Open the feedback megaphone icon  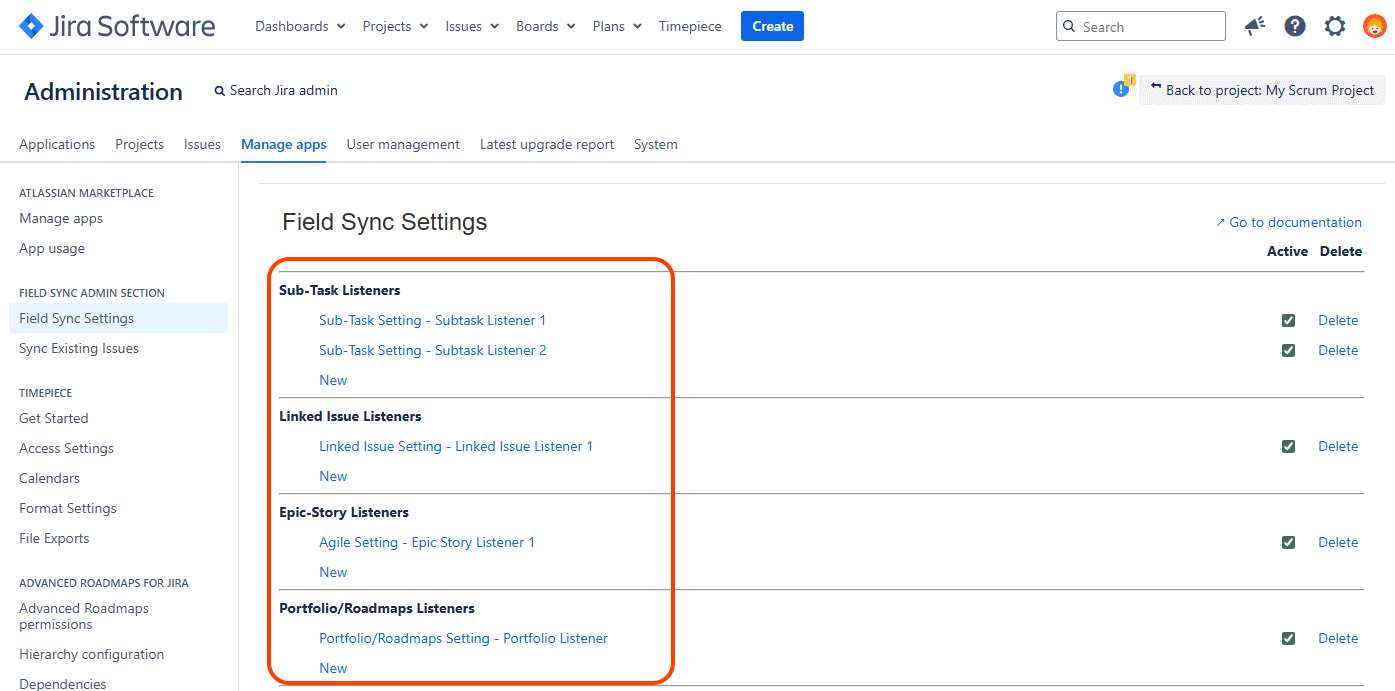pos(1255,26)
